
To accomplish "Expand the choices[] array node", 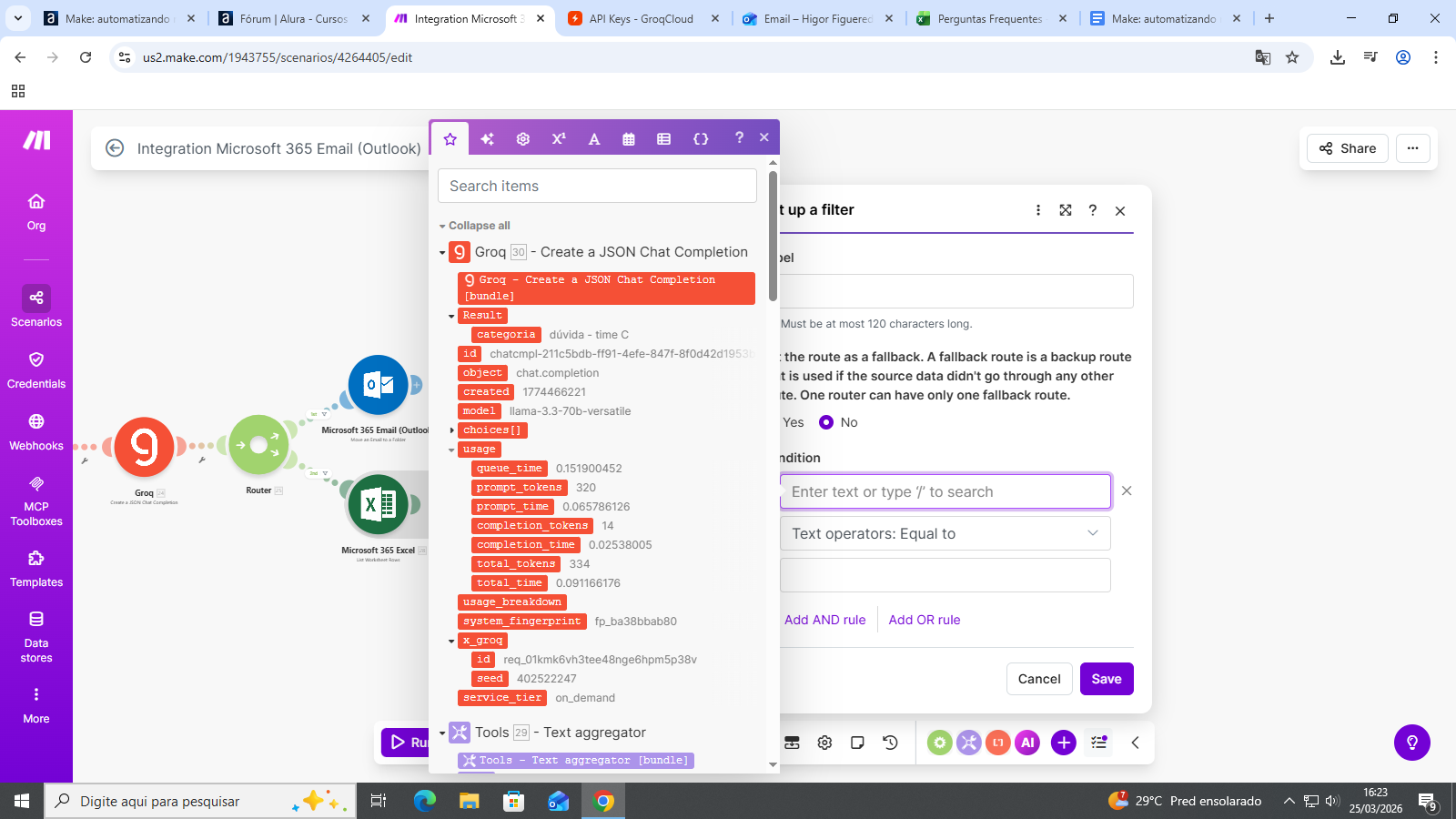I will [x=451, y=430].
